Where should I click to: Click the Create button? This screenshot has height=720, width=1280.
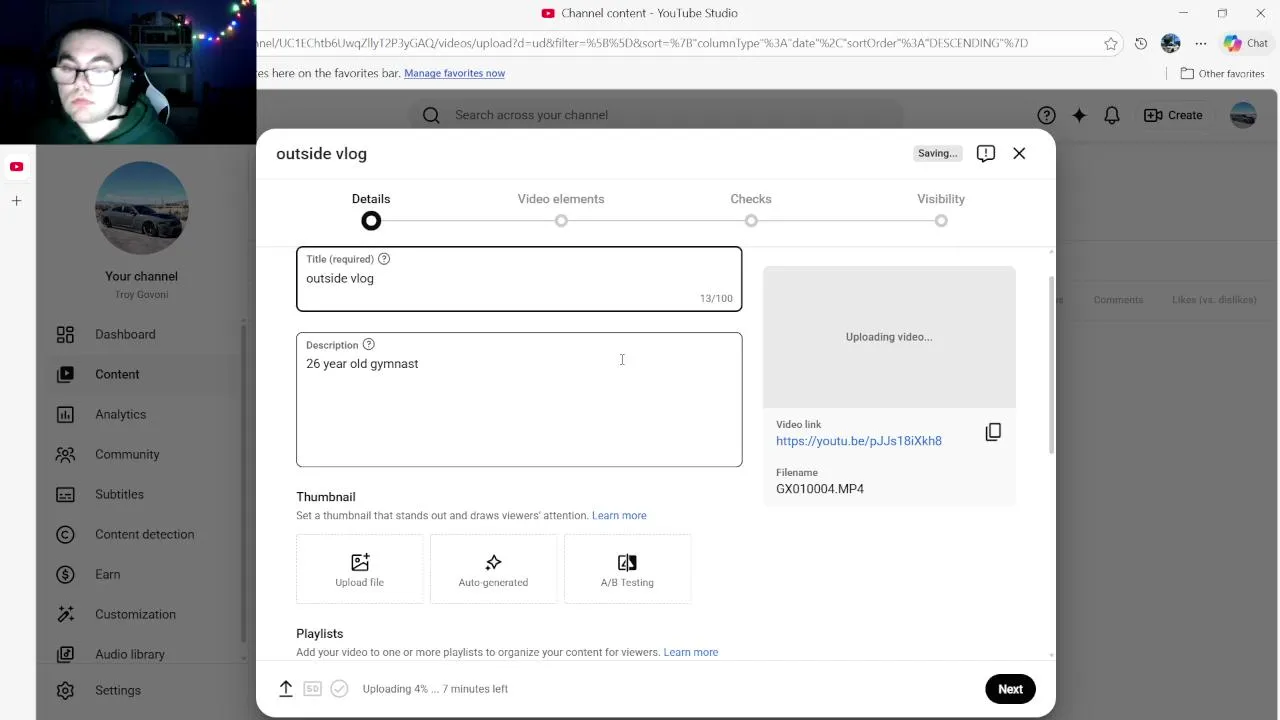(x=1173, y=115)
